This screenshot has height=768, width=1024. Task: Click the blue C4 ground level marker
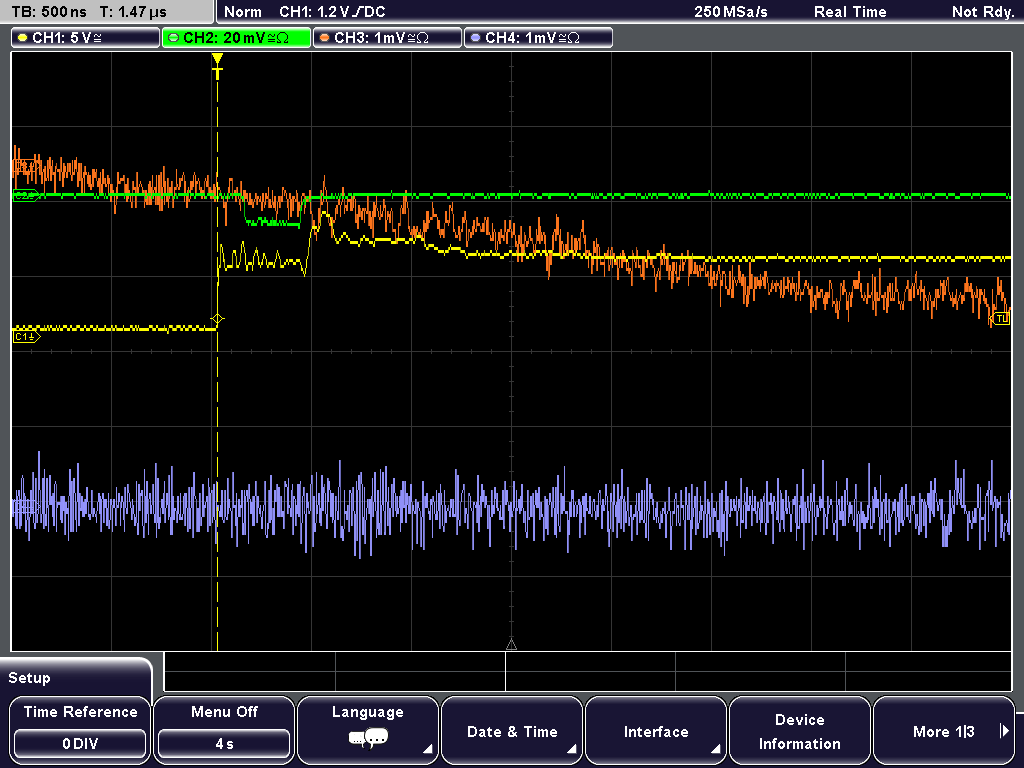click(x=24, y=505)
